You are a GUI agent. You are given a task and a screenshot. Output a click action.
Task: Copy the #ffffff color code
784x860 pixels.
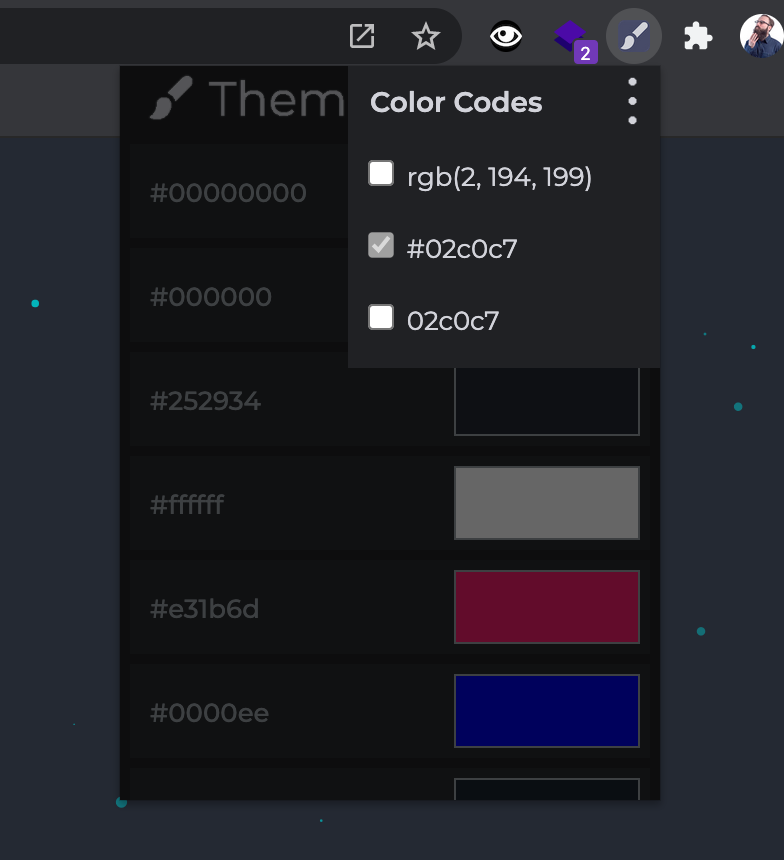187,505
